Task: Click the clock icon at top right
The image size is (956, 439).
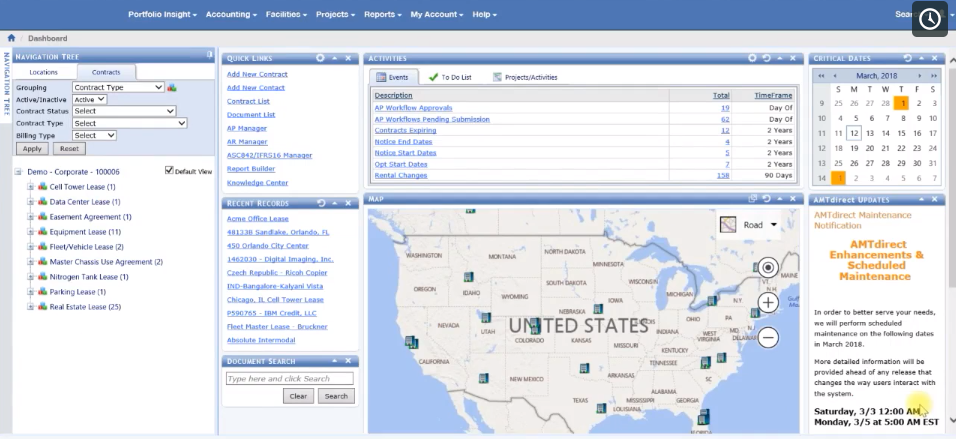Action: coord(930,19)
